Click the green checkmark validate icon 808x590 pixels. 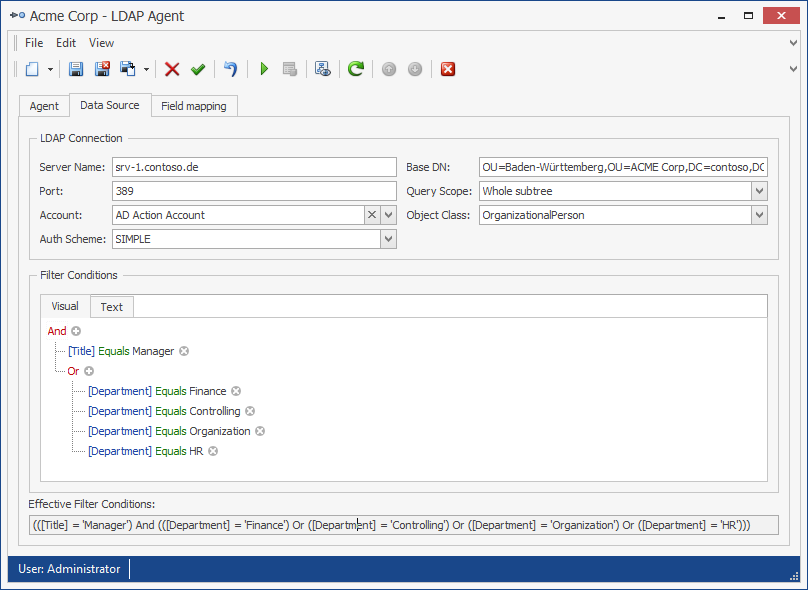(198, 69)
